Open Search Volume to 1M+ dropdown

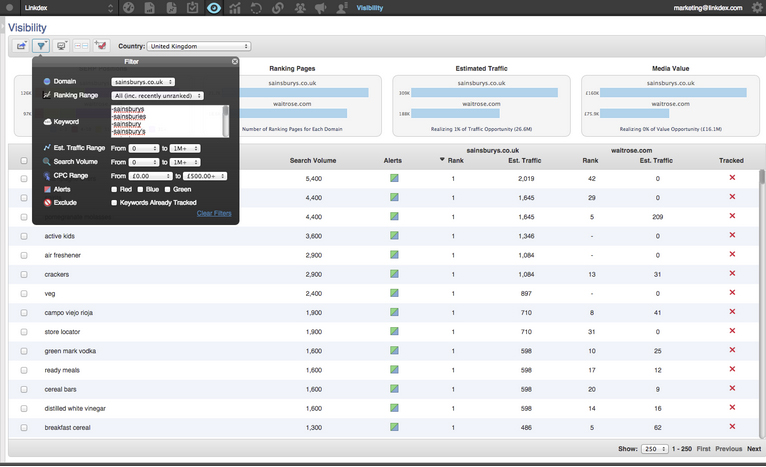185,162
